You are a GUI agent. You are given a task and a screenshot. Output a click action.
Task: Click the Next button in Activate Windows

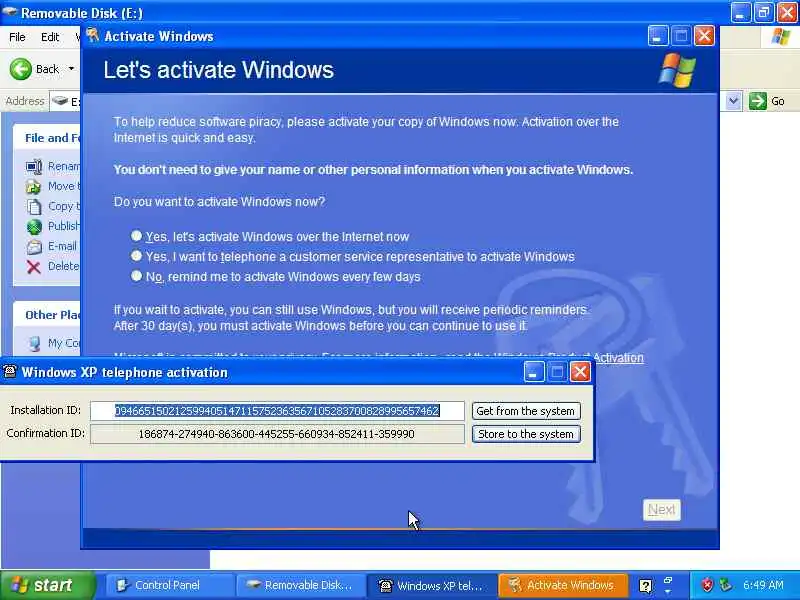pyautogui.click(x=661, y=510)
